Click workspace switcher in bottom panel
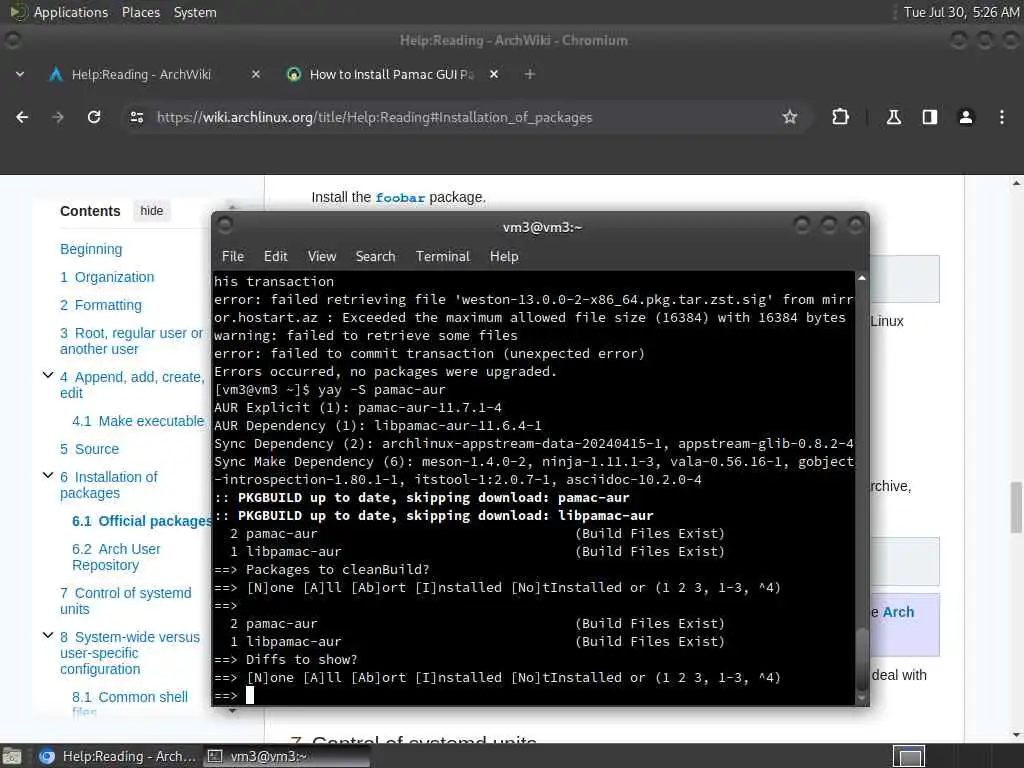Screen dimensions: 1024x768 908,756
